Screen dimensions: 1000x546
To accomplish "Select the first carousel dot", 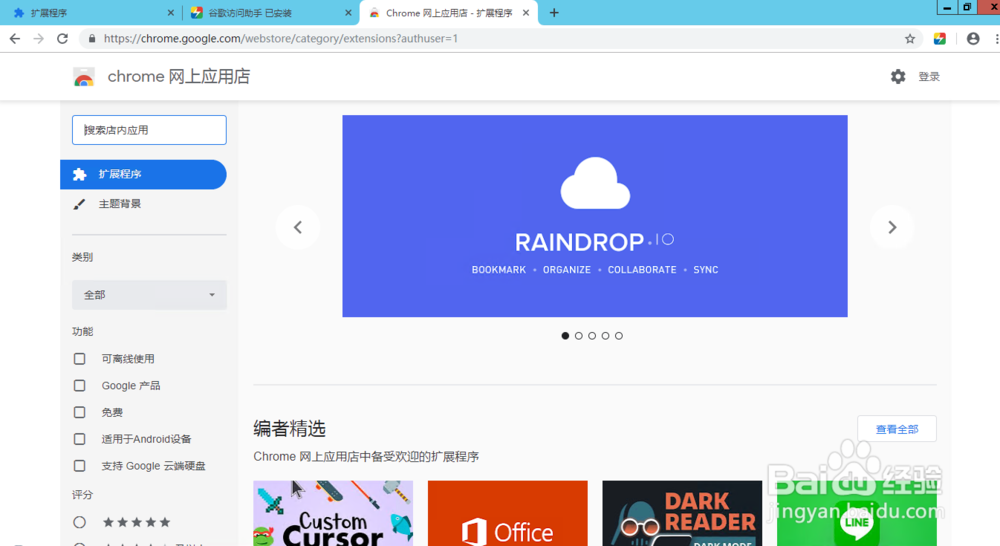I will pos(565,336).
